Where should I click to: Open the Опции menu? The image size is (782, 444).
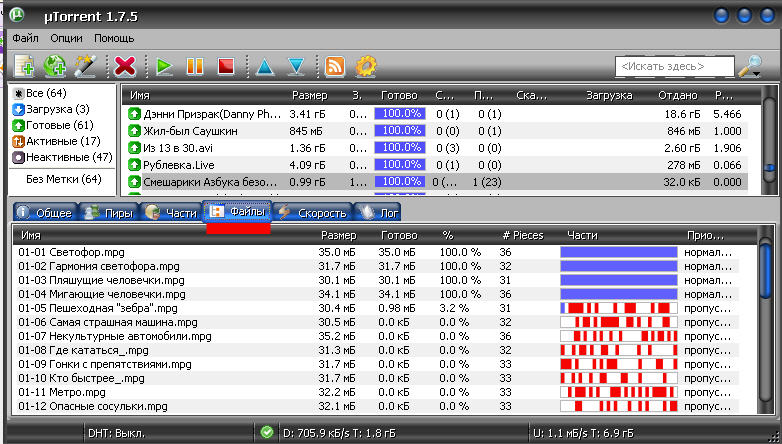pyautogui.click(x=66, y=38)
